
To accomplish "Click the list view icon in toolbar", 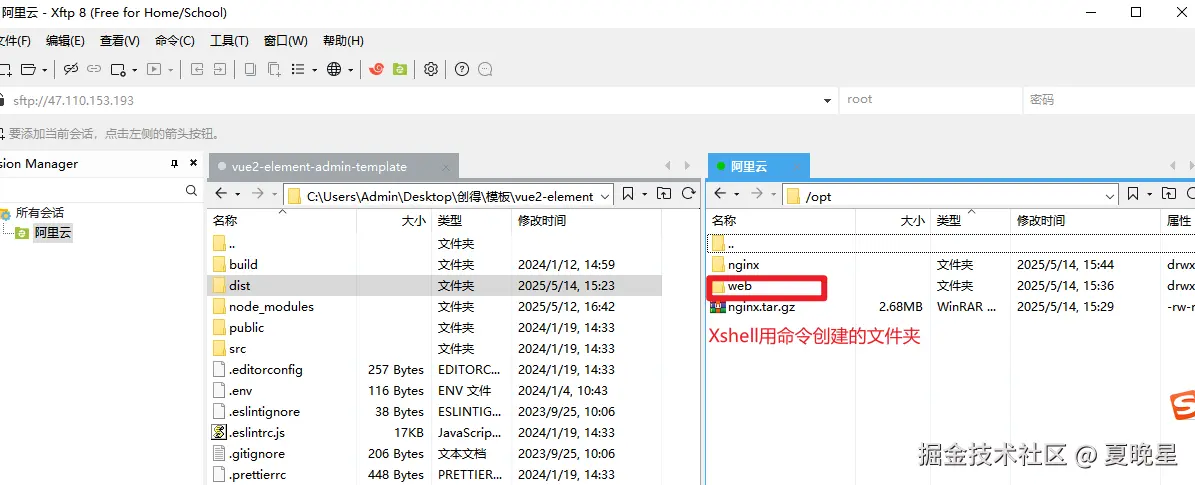I will [x=298, y=69].
